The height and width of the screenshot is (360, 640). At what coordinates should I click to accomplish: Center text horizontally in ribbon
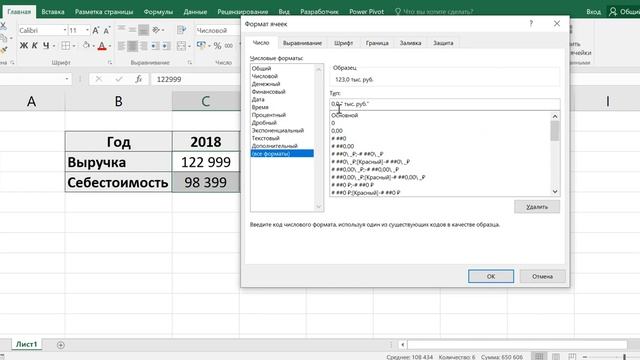132,46
